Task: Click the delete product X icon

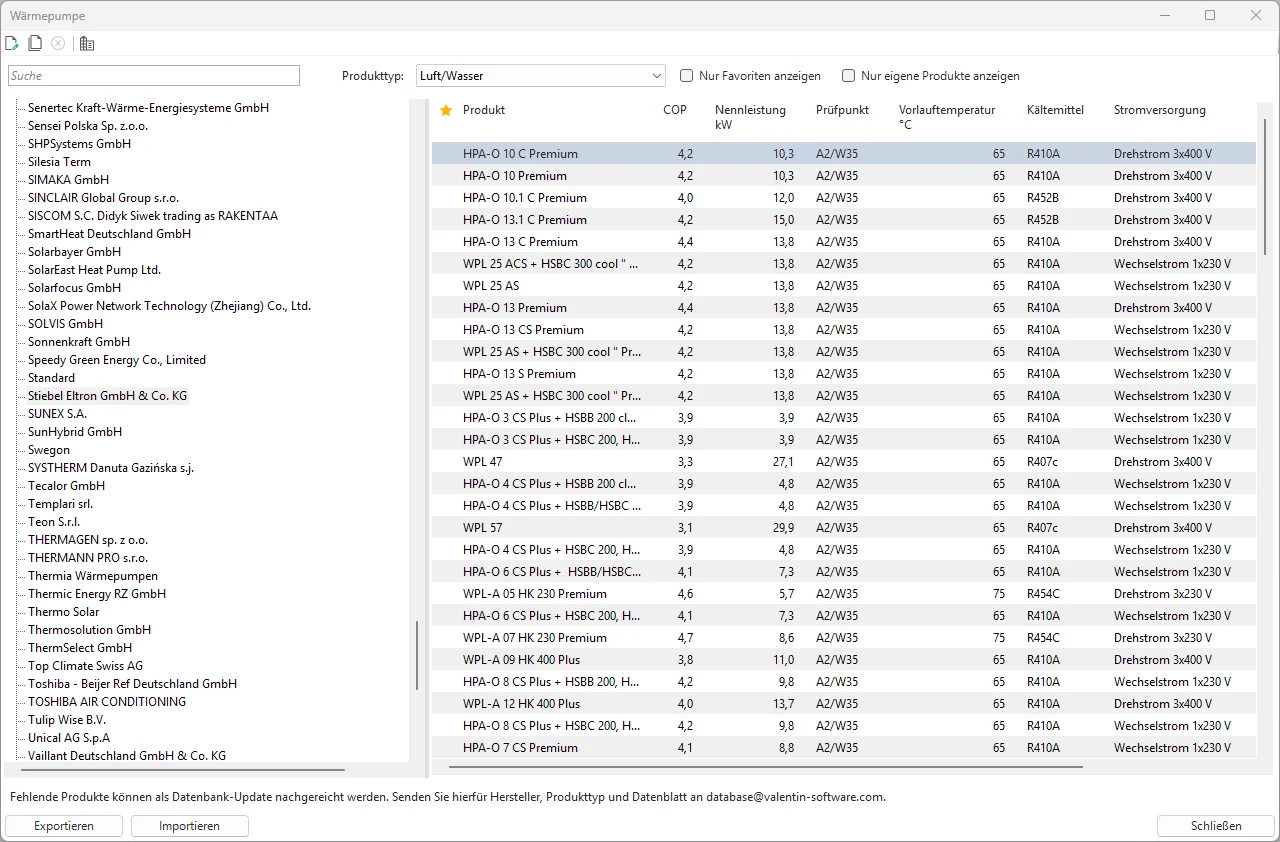Action: (58, 43)
